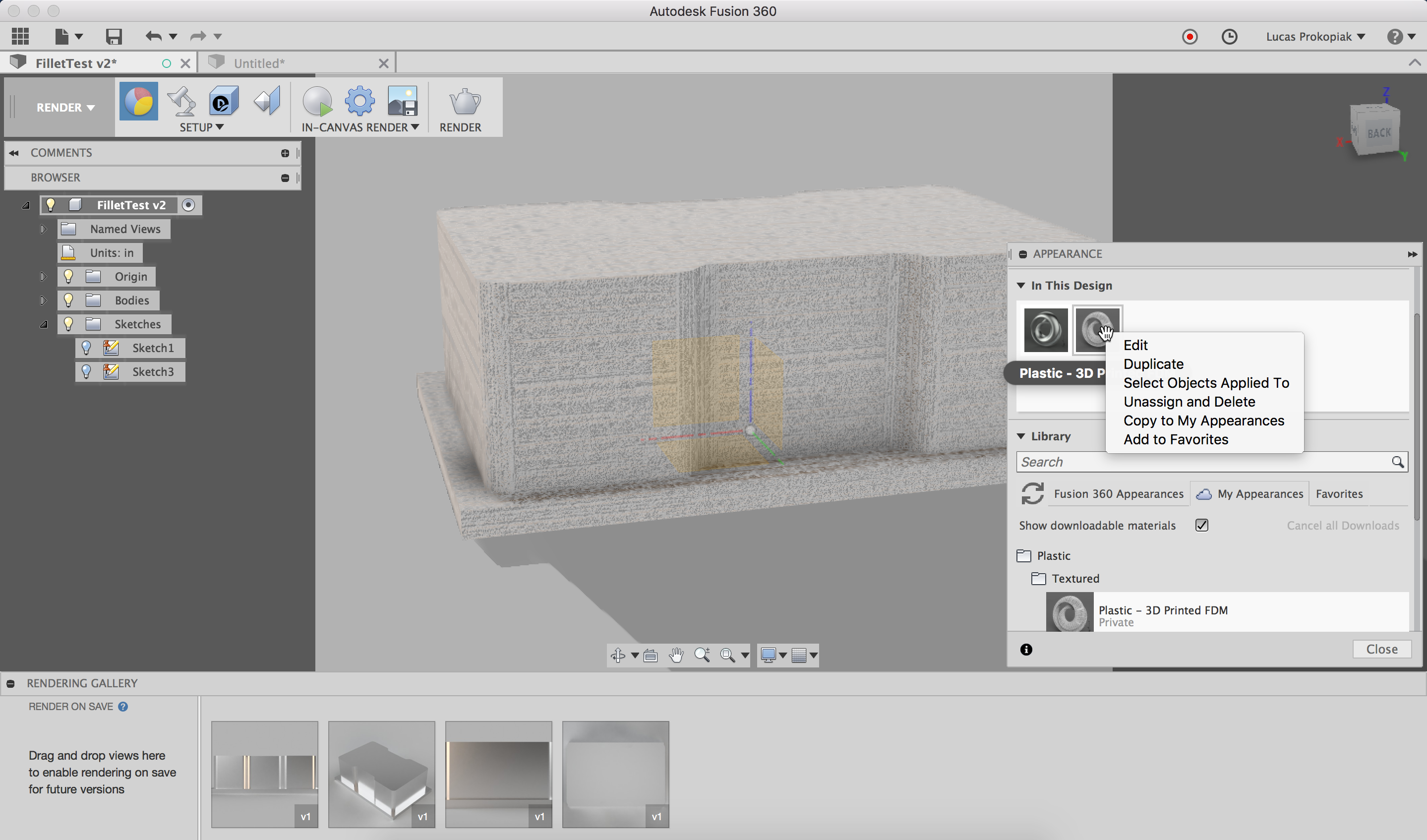Toggle the Bodies folder light bulb
The height and width of the screenshot is (840, 1427).
pyautogui.click(x=68, y=300)
